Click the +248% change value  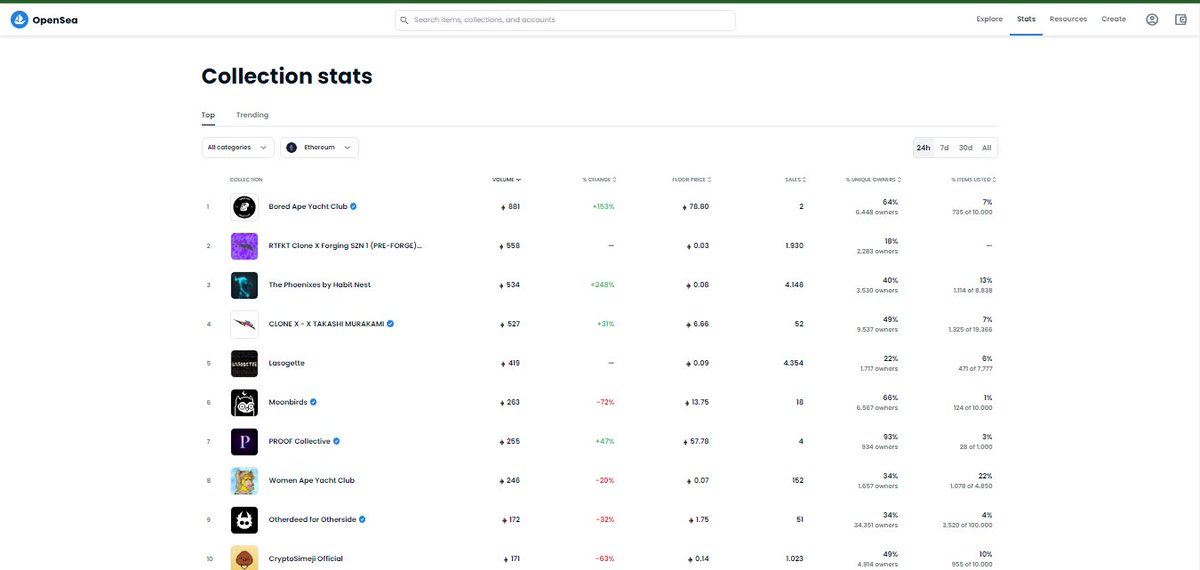[x=602, y=285]
